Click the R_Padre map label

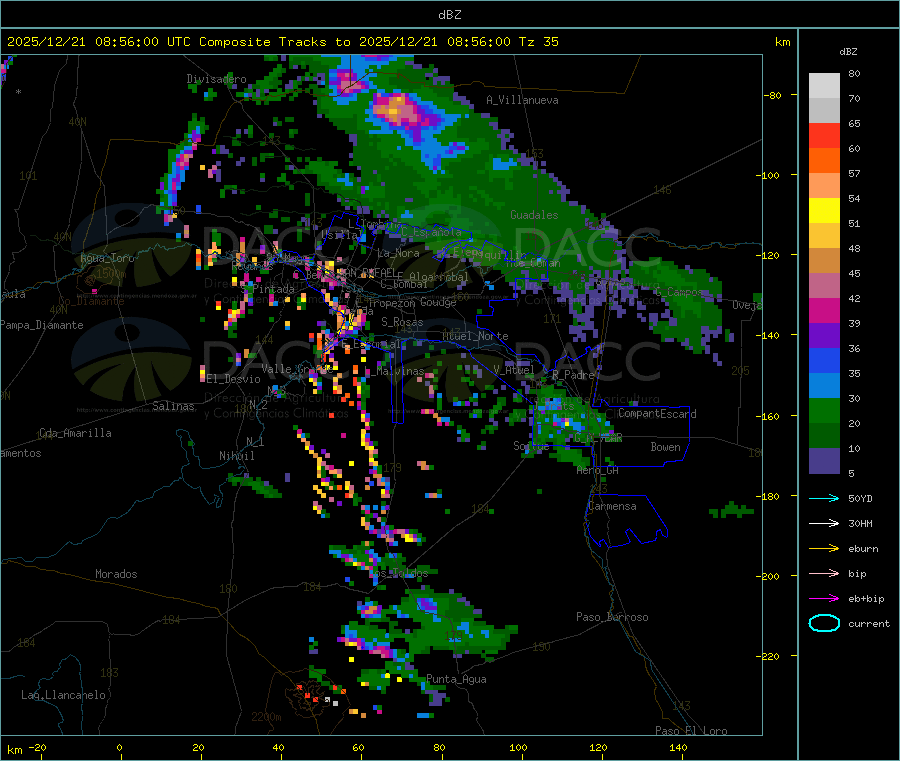(573, 375)
